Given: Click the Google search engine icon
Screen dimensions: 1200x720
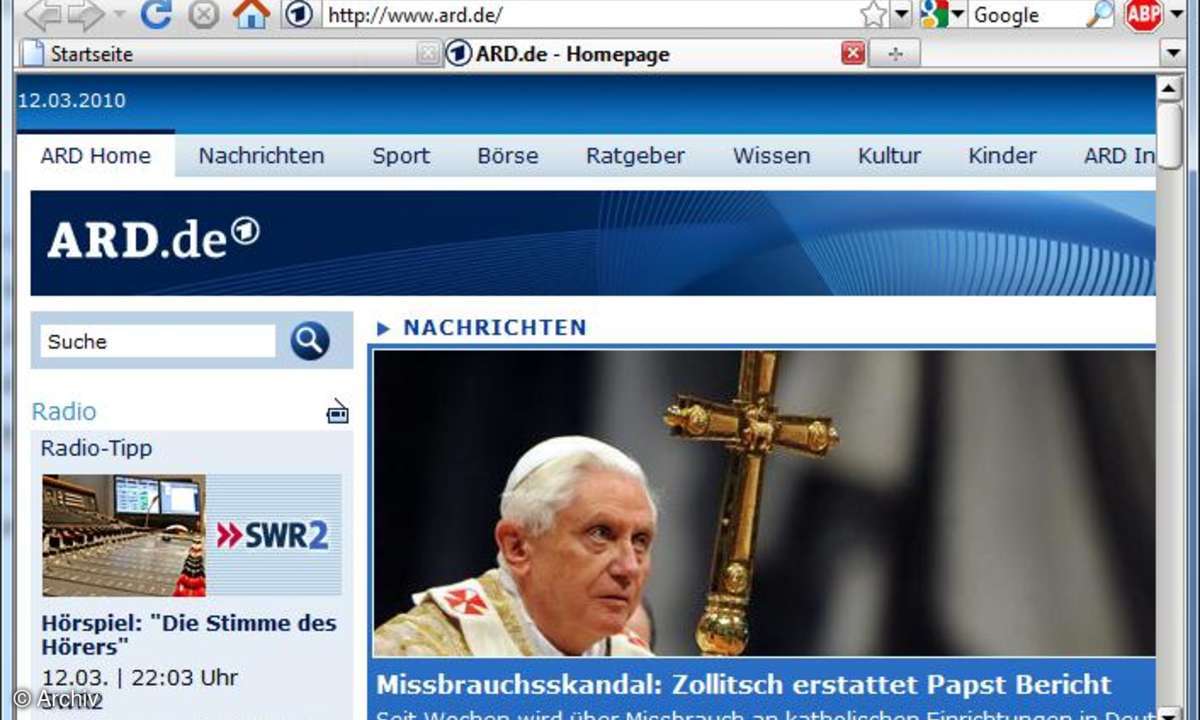Looking at the screenshot, I should pos(934,15).
